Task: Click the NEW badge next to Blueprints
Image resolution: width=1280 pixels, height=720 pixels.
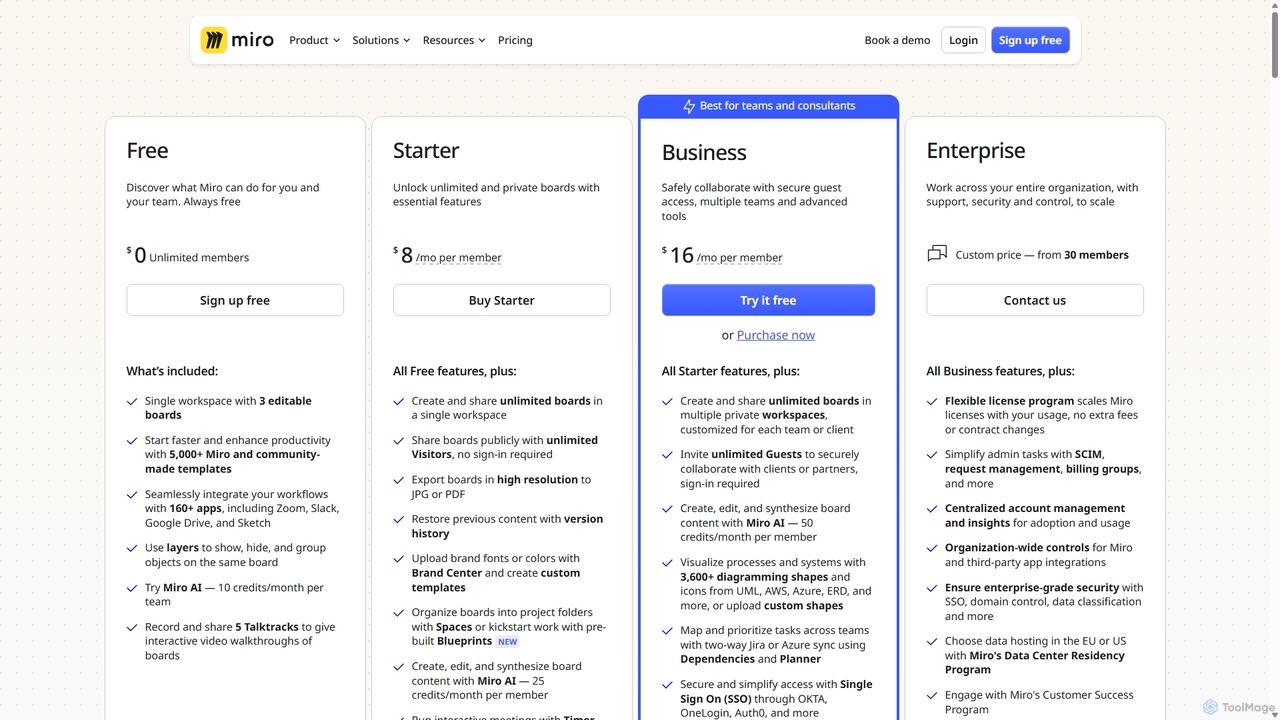Action: point(508,642)
